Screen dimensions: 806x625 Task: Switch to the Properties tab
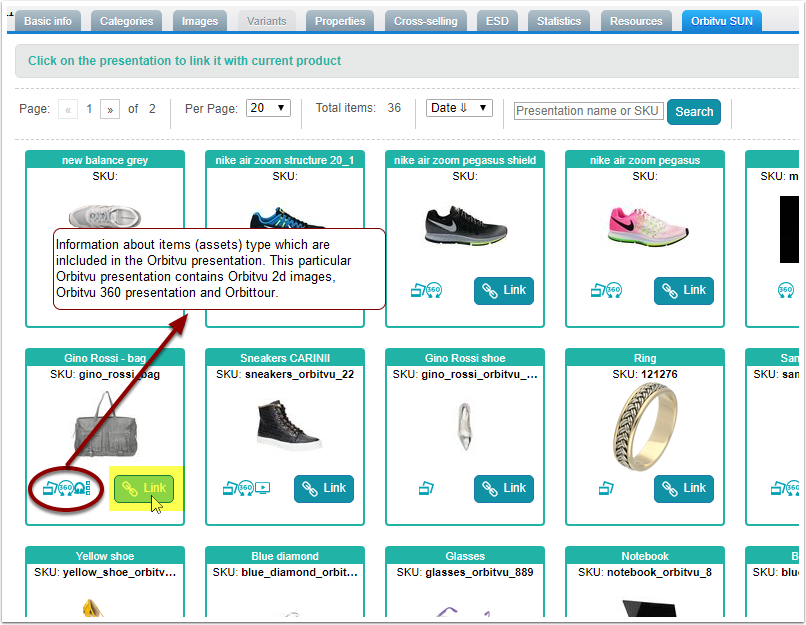point(340,21)
